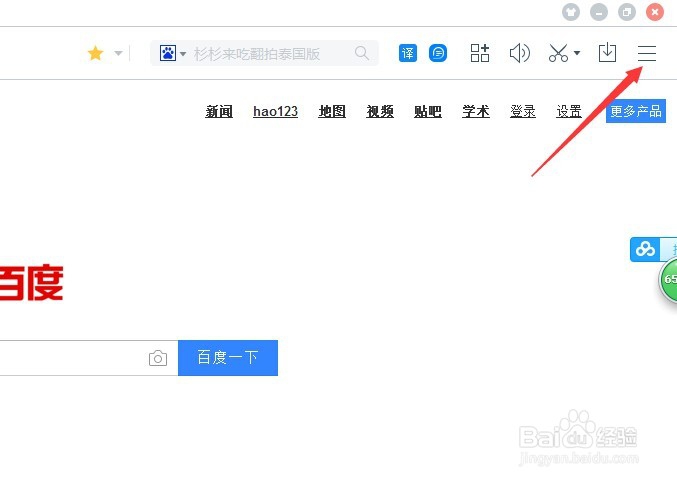Click the 百度一下 search button

tap(228, 358)
